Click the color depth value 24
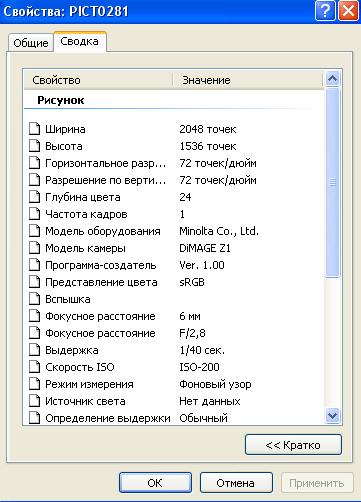 [x=185, y=197]
